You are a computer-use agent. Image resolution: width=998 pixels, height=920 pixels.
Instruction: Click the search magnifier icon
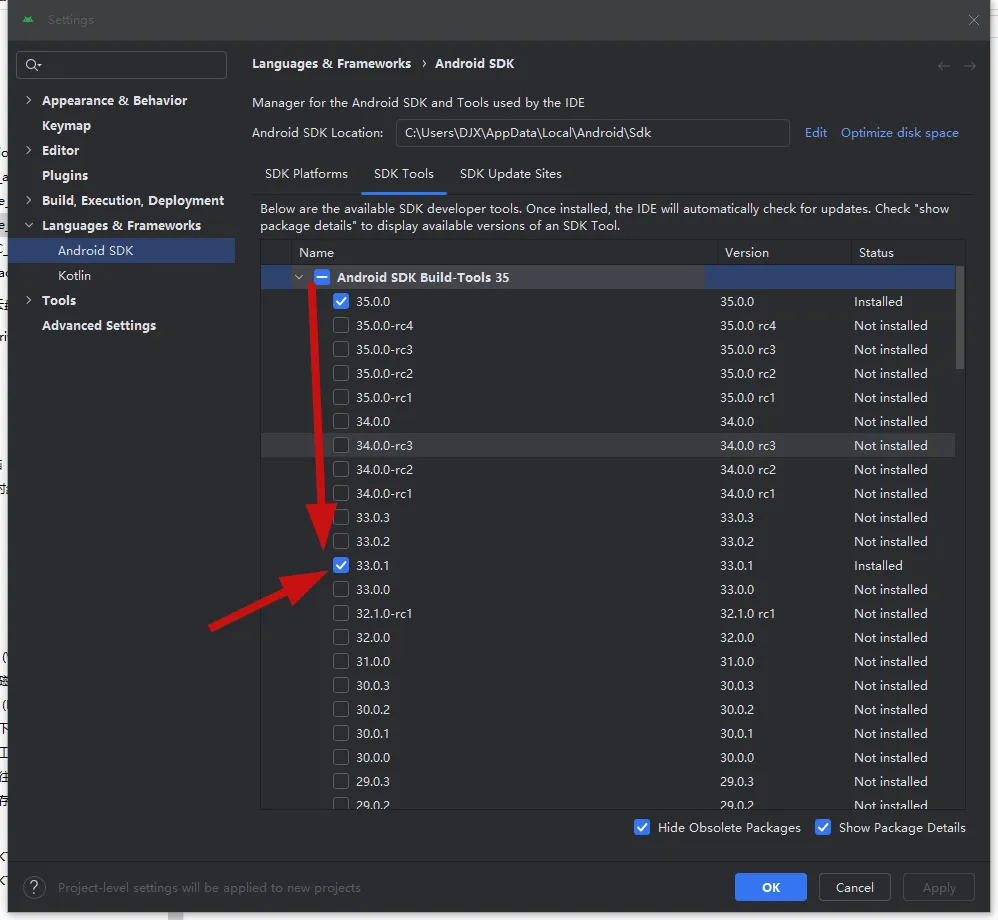[33, 65]
